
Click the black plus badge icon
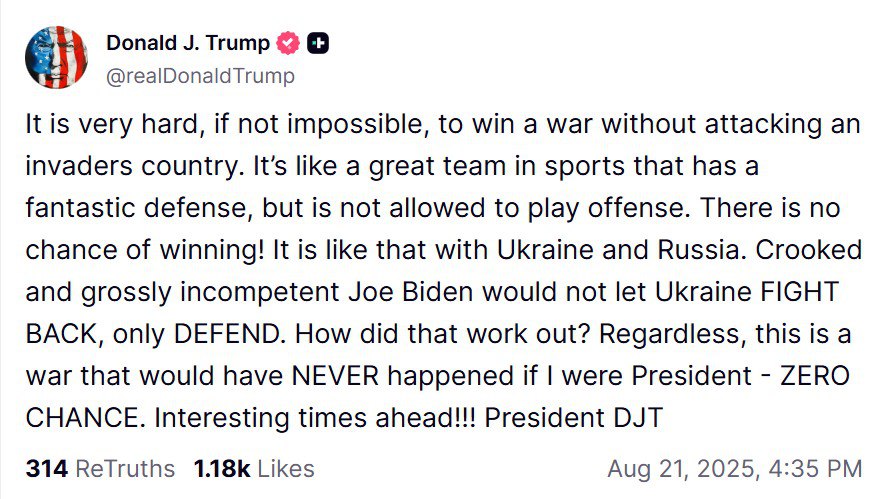(318, 43)
